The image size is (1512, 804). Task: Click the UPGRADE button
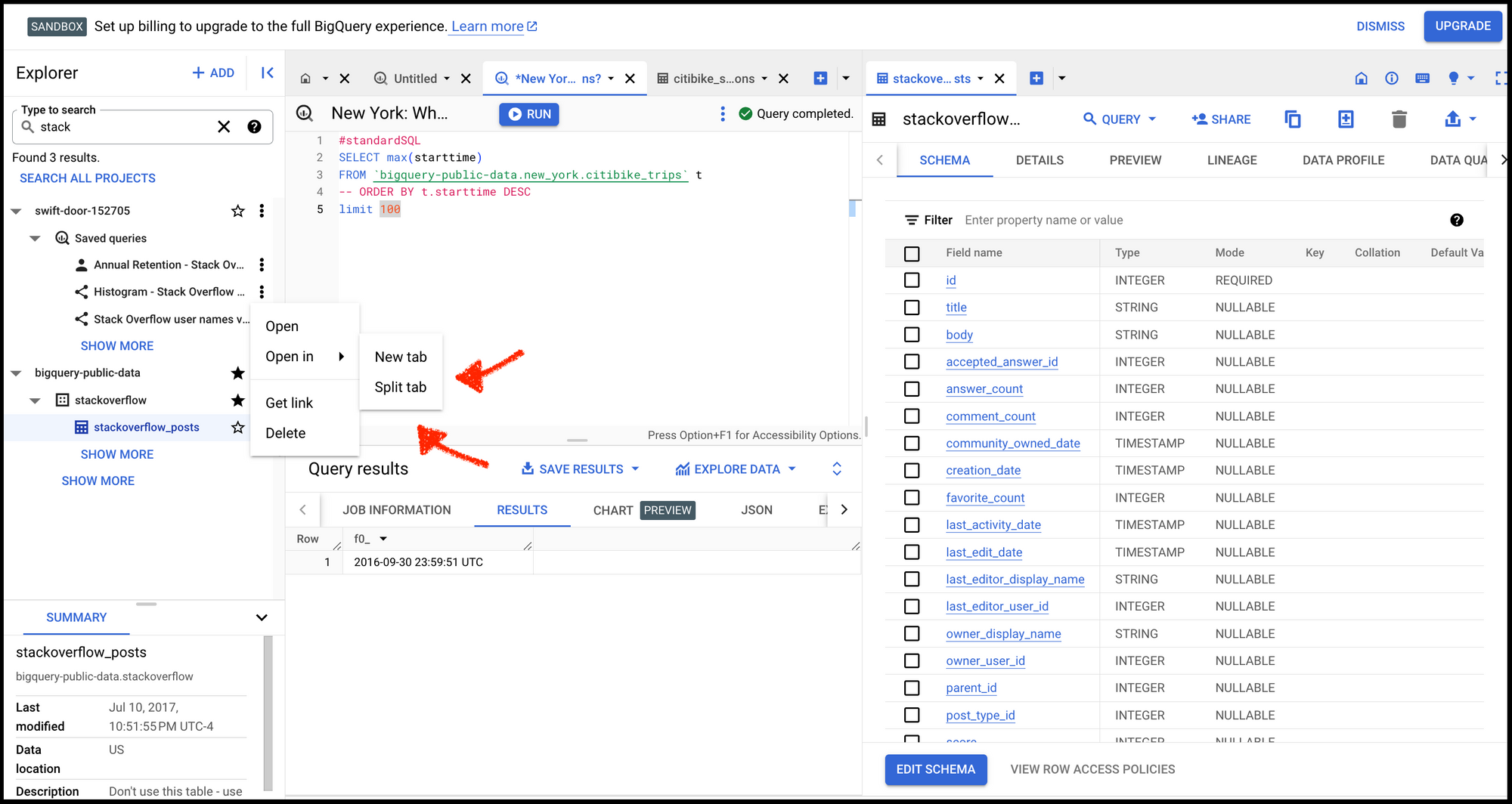tap(1463, 26)
